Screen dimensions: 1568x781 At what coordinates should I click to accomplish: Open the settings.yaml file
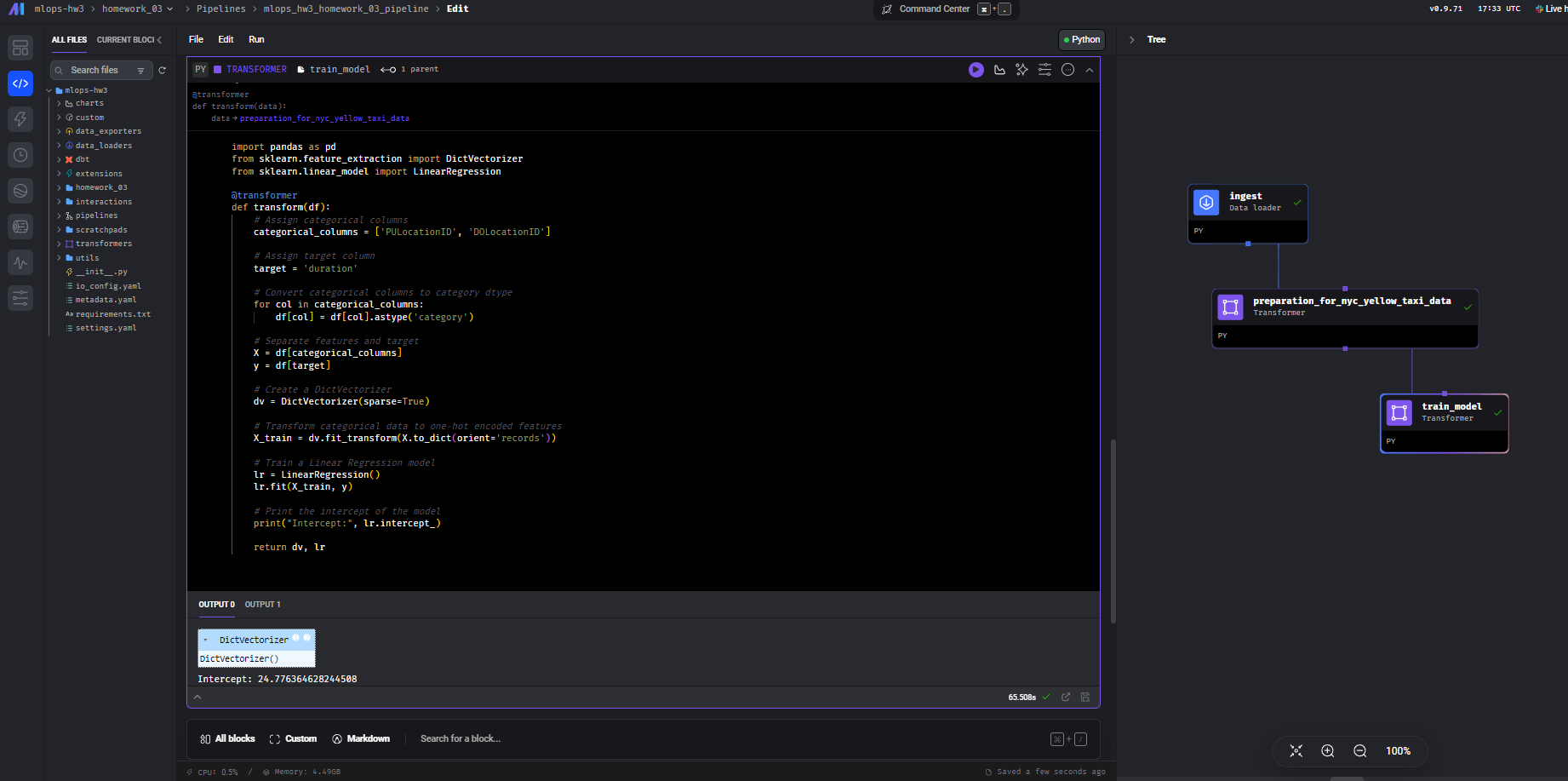point(106,328)
